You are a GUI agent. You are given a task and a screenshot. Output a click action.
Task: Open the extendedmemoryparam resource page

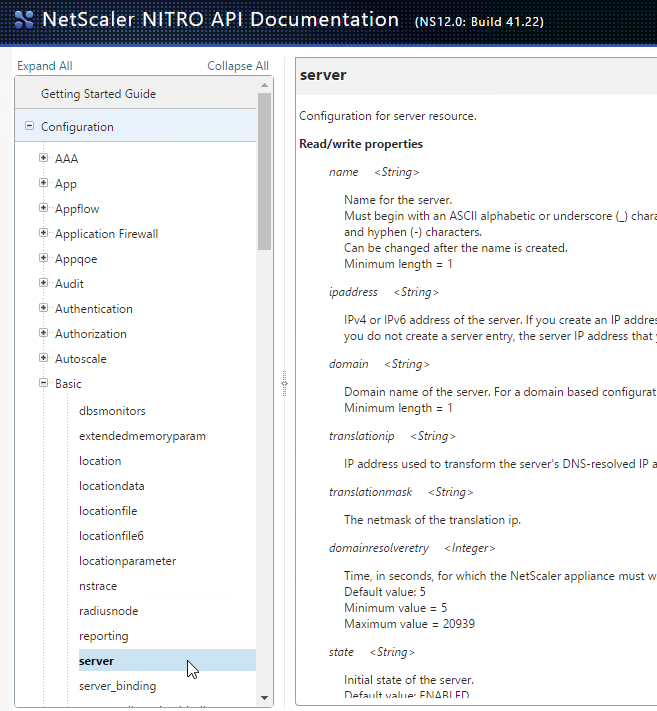point(142,436)
